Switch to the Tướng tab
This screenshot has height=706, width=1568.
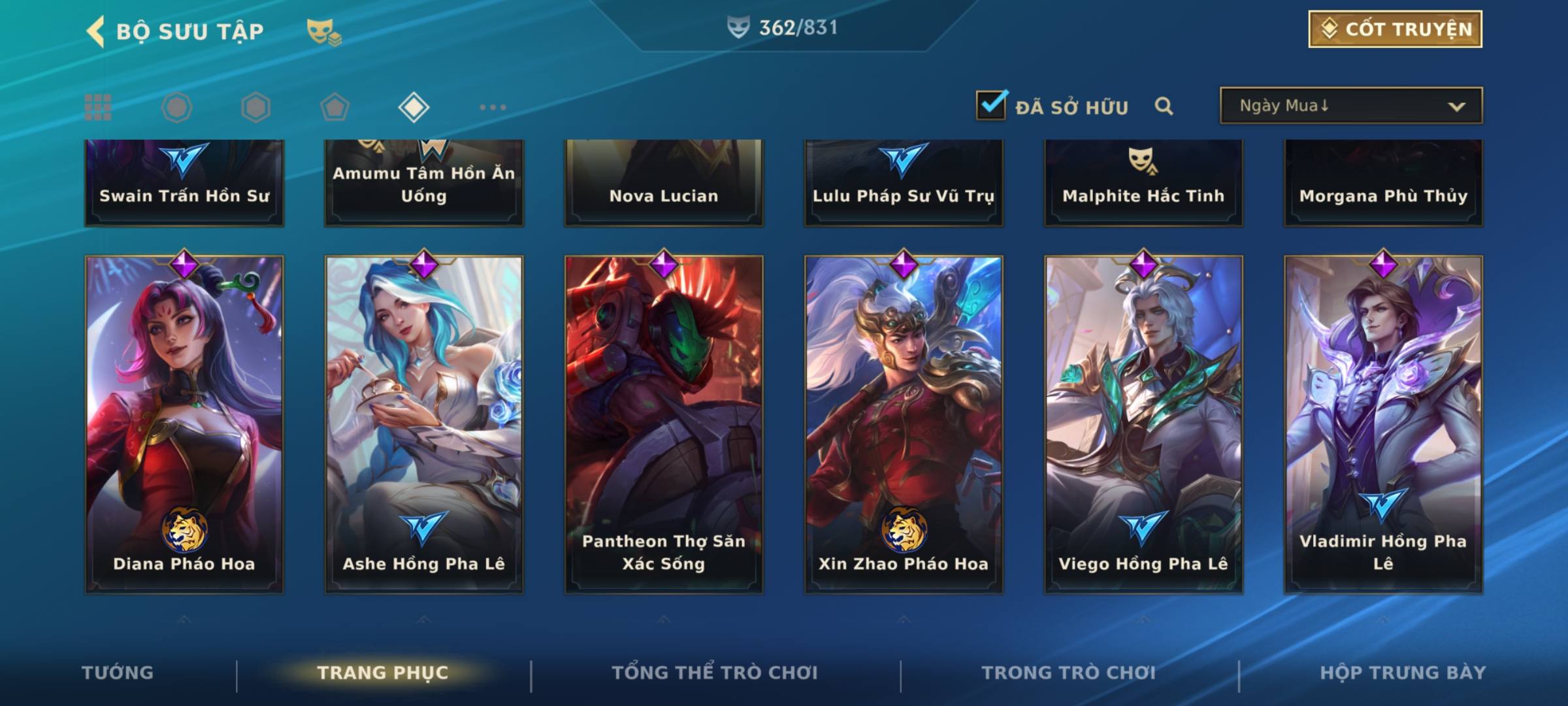coord(118,673)
